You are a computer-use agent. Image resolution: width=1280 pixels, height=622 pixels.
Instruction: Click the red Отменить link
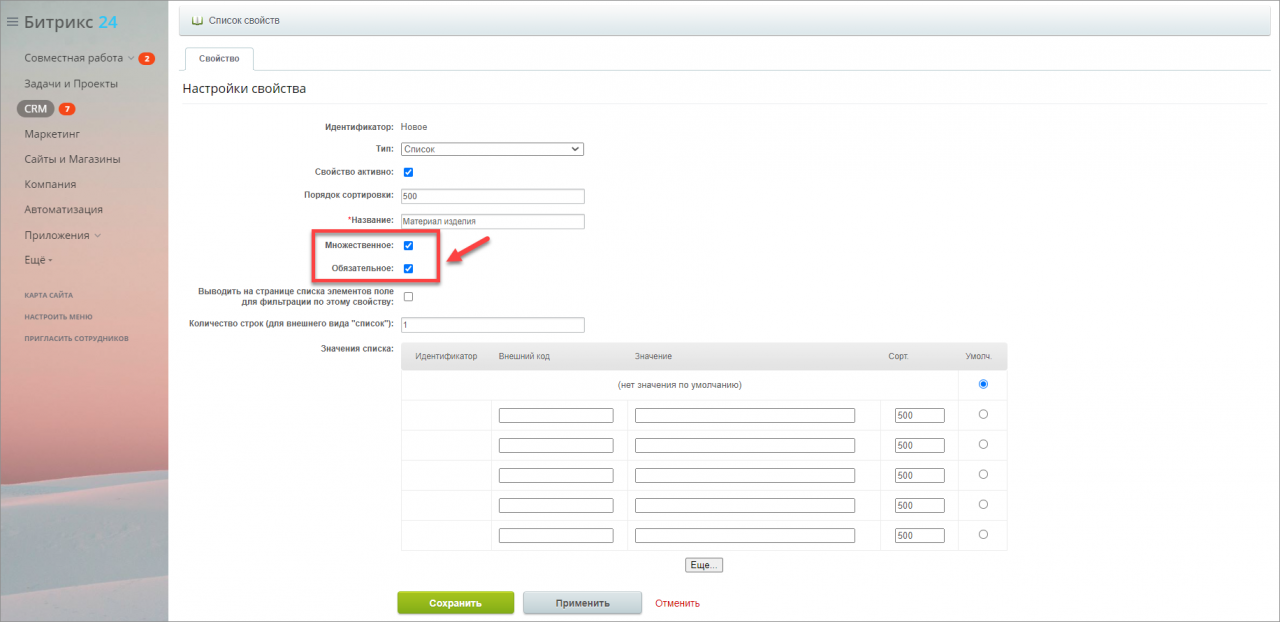click(x=677, y=603)
